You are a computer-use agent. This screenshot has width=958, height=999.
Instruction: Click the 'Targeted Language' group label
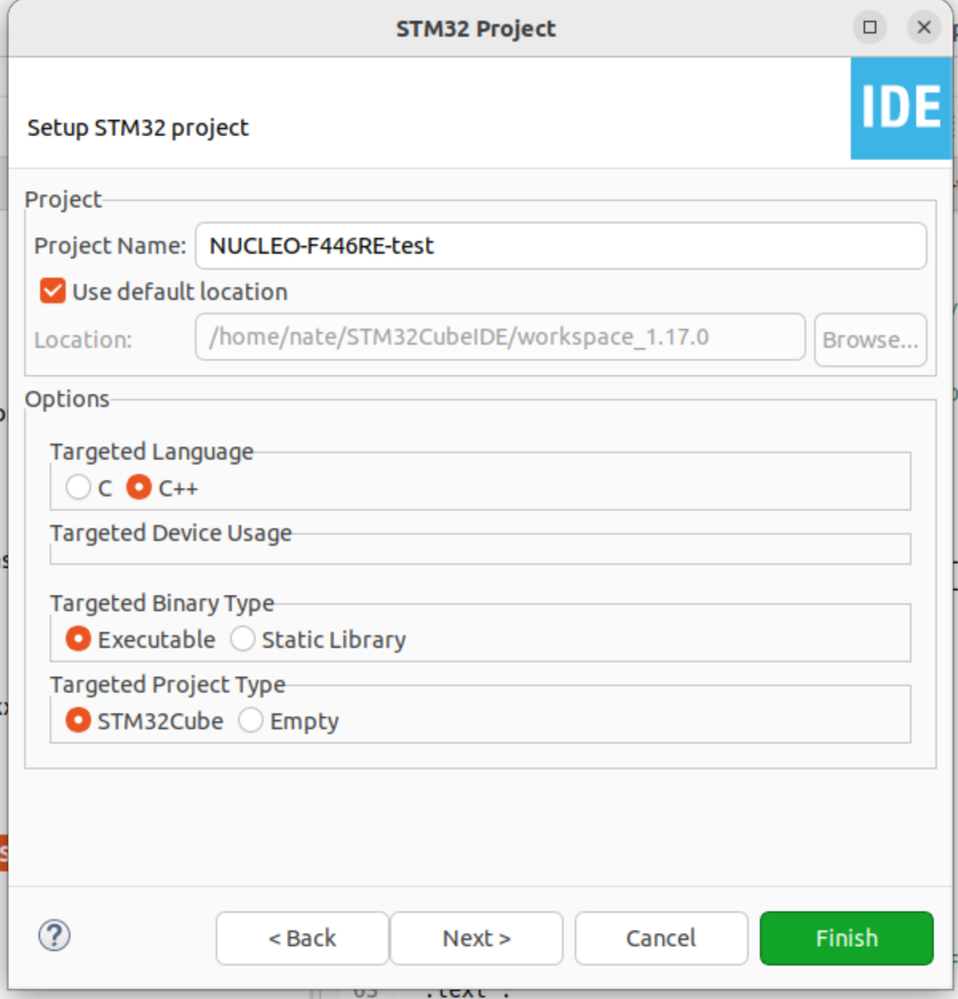[152, 451]
